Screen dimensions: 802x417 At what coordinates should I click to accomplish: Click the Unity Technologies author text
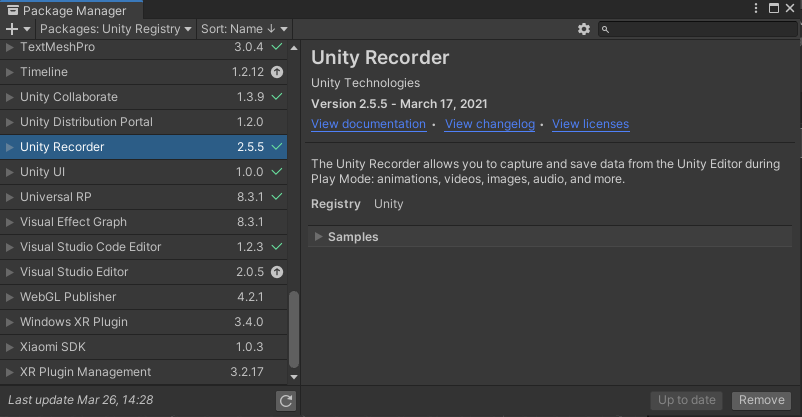(365, 83)
